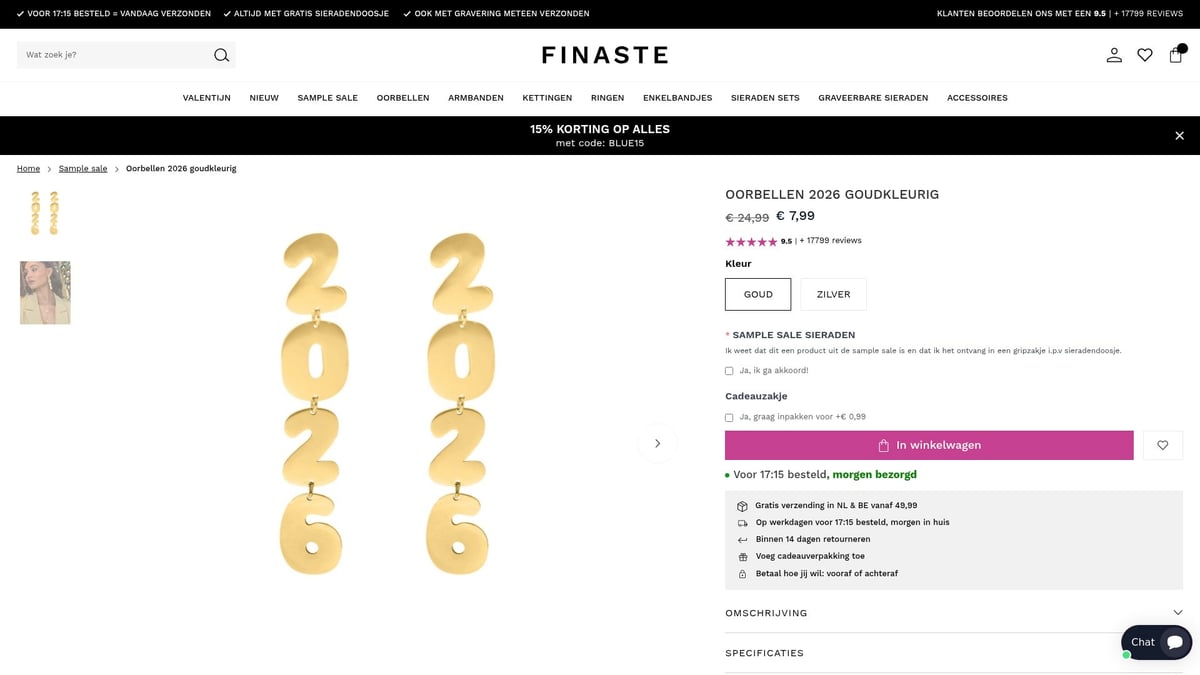Dismiss the BLUE15 discount banner
The image size is (1200, 675).
tap(1179, 135)
